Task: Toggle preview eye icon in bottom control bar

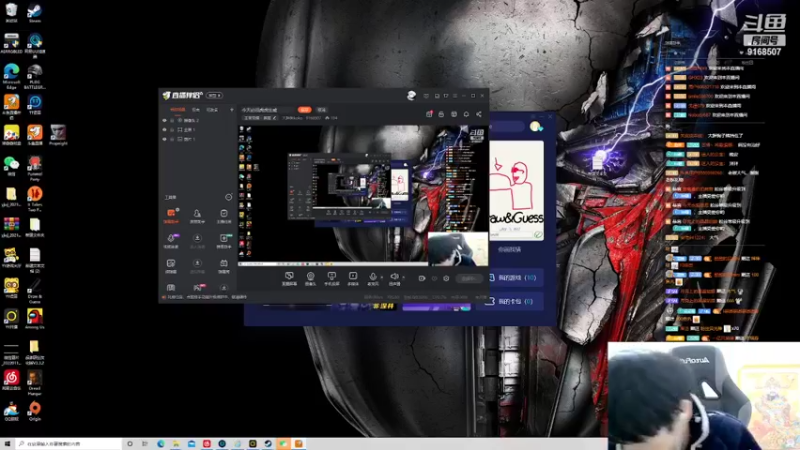Action: pos(434,279)
